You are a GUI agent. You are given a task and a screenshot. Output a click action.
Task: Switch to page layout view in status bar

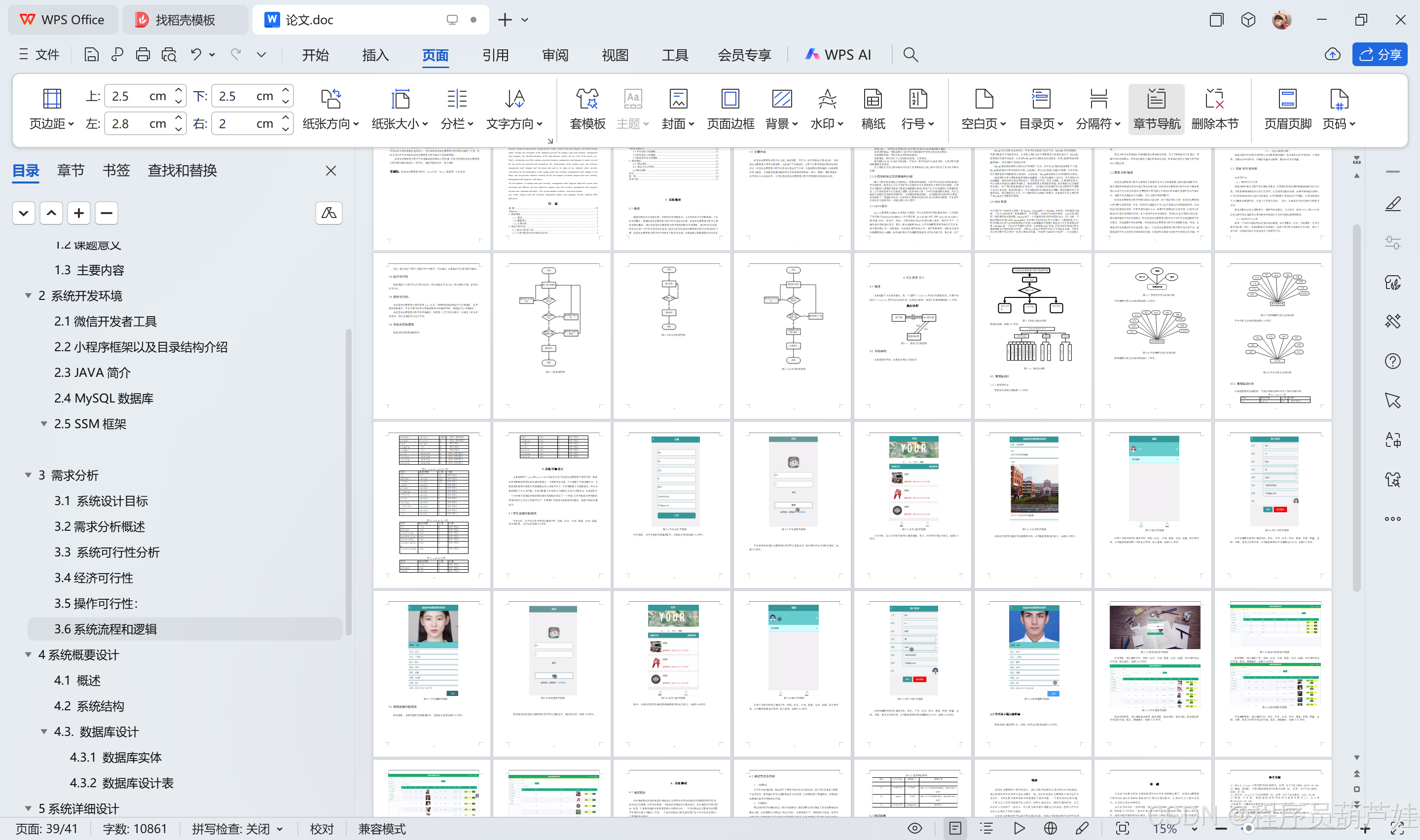coord(955,829)
